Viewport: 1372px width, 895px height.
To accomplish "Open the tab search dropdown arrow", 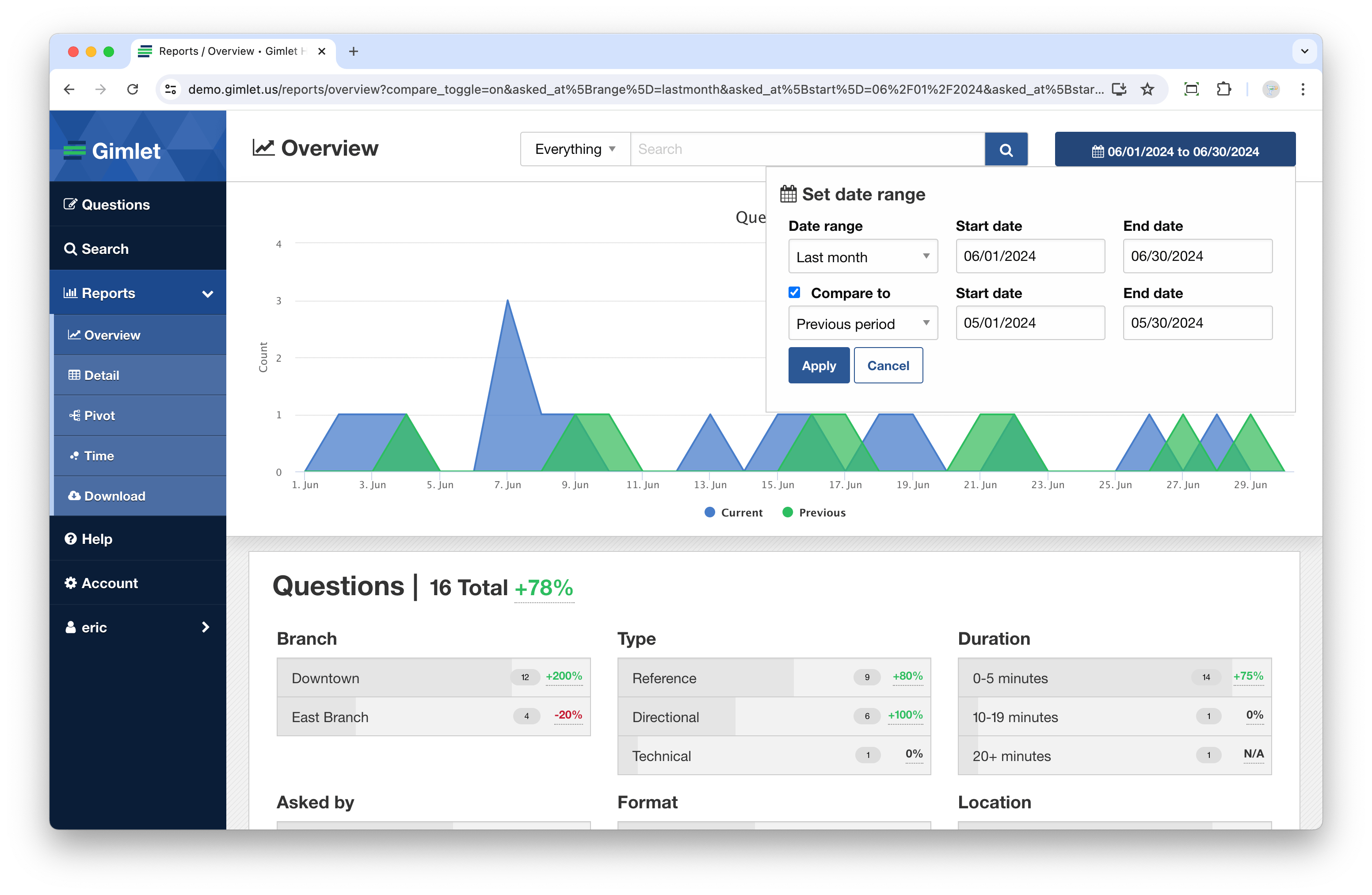I will [x=1304, y=51].
